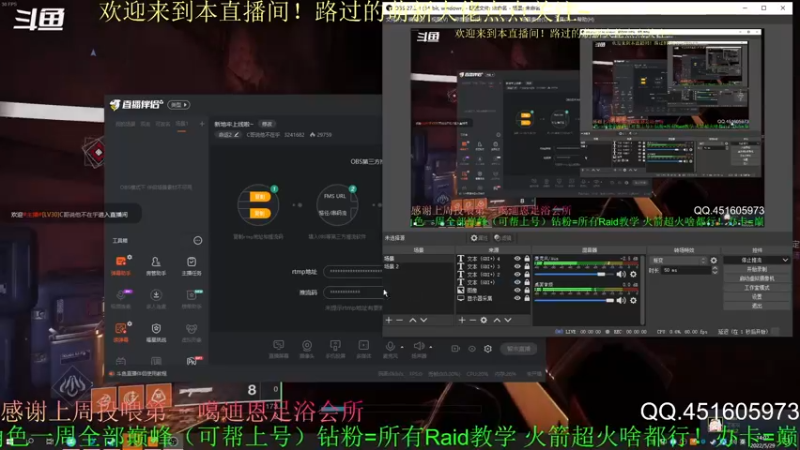Expand the arrow beside 停止推流
The image size is (800, 450).
click(x=785, y=260)
